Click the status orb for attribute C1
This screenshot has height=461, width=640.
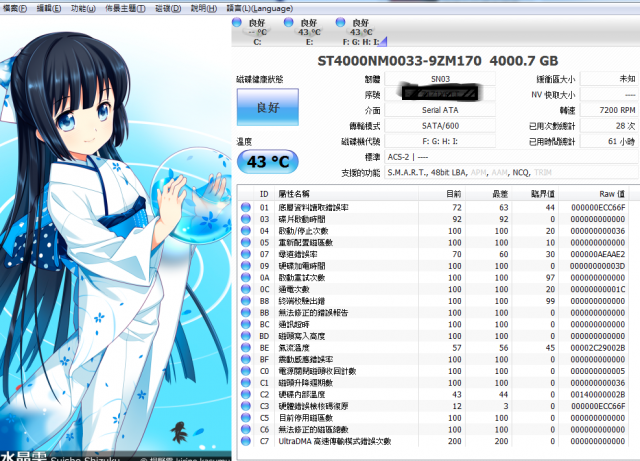[x=246, y=383]
